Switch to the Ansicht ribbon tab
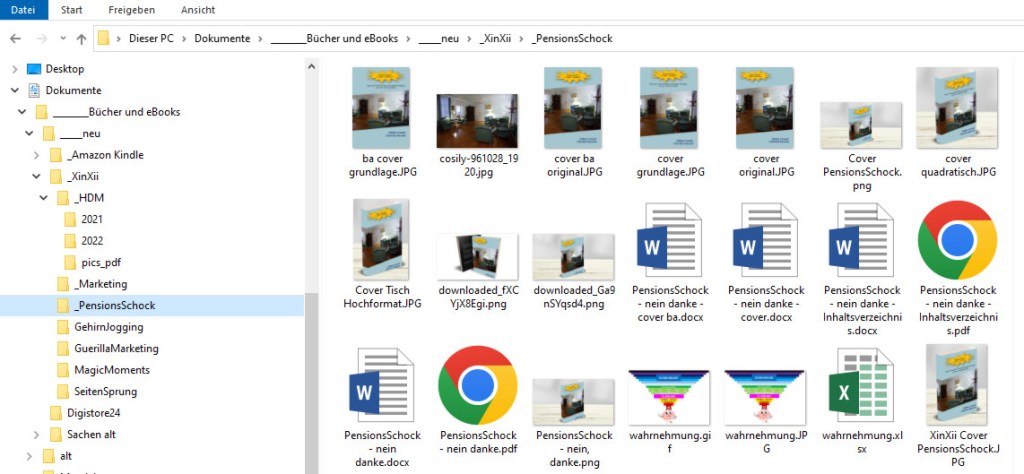Image resolution: width=1024 pixels, height=474 pixels. click(x=197, y=10)
